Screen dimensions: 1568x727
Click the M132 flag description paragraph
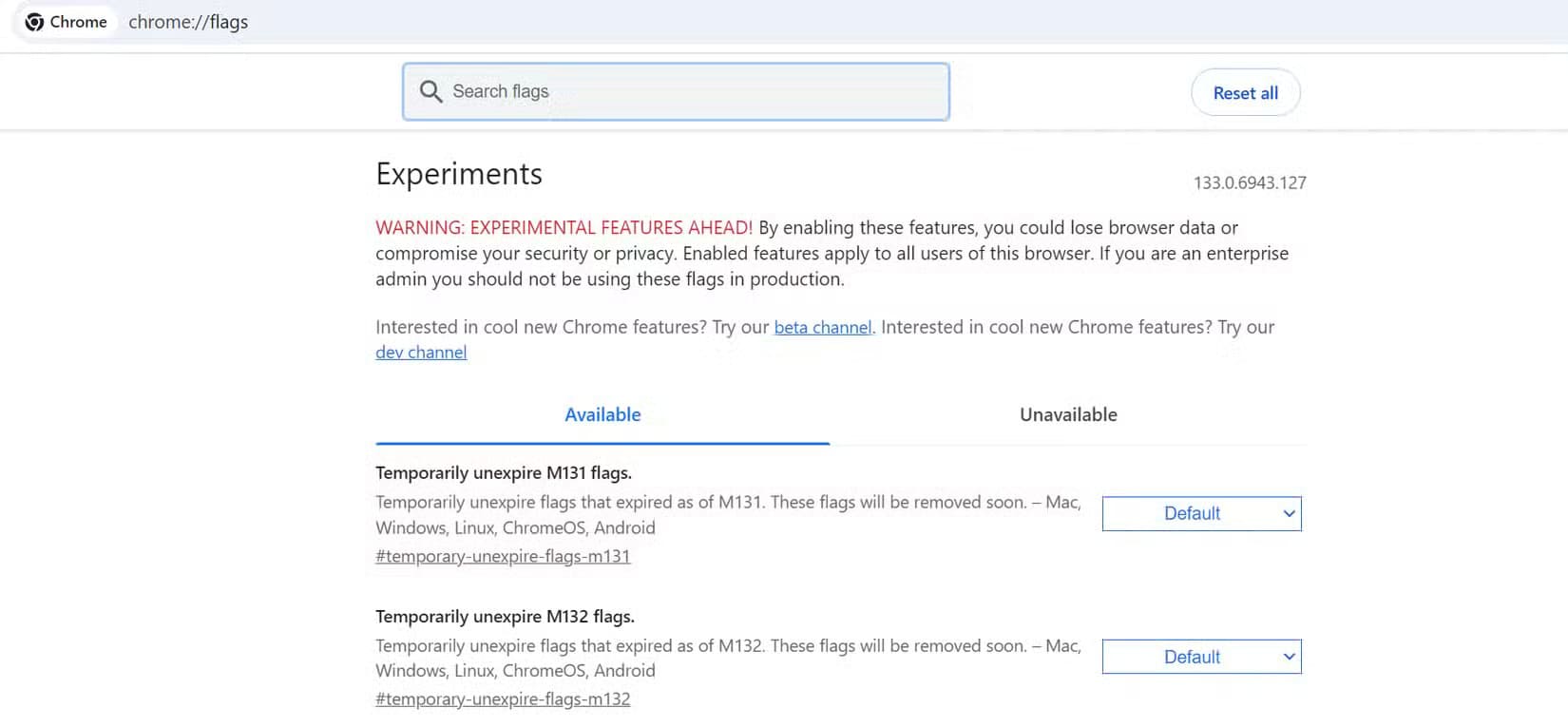728,658
